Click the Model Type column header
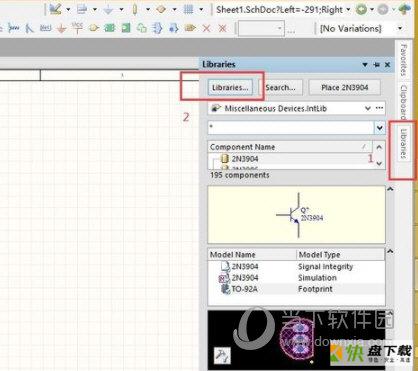 (x=340, y=255)
